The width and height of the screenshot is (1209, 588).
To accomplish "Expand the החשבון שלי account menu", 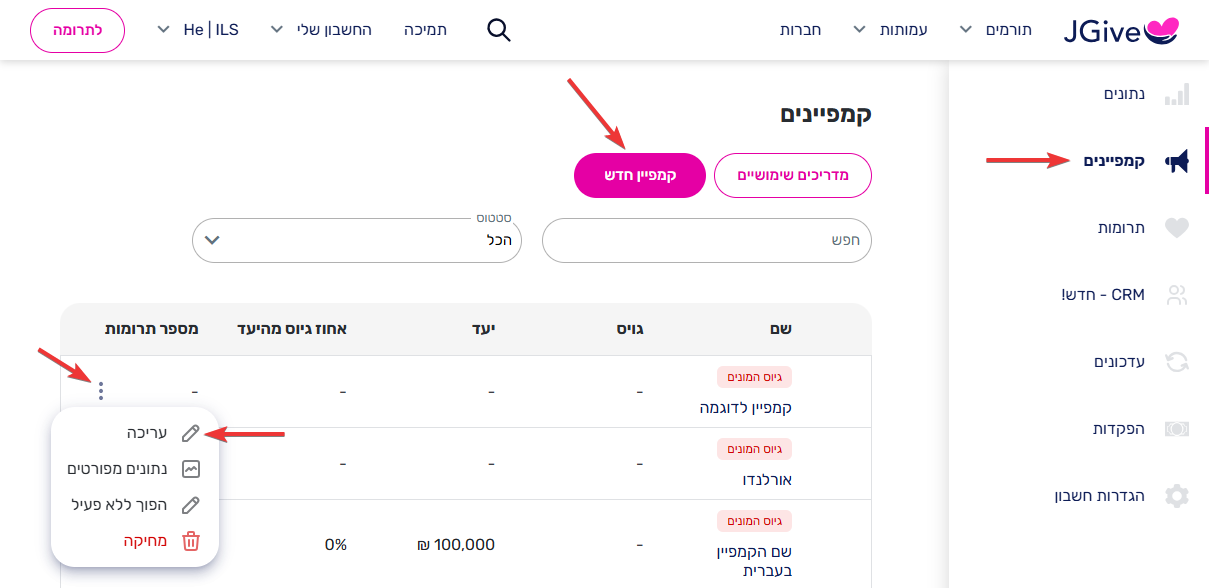I will (322, 30).
